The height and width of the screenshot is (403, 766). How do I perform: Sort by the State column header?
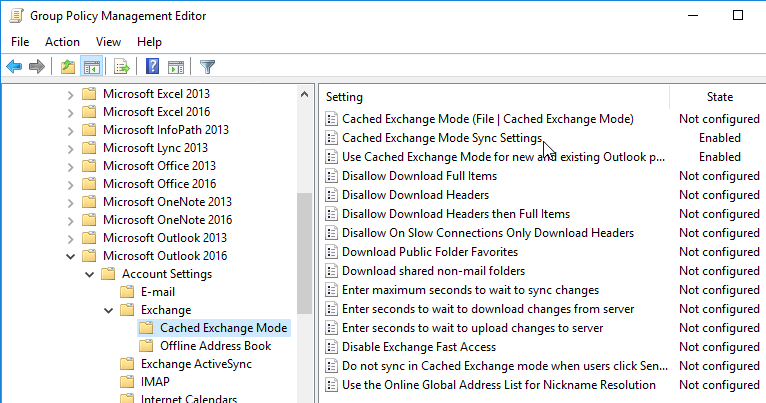[x=719, y=97]
